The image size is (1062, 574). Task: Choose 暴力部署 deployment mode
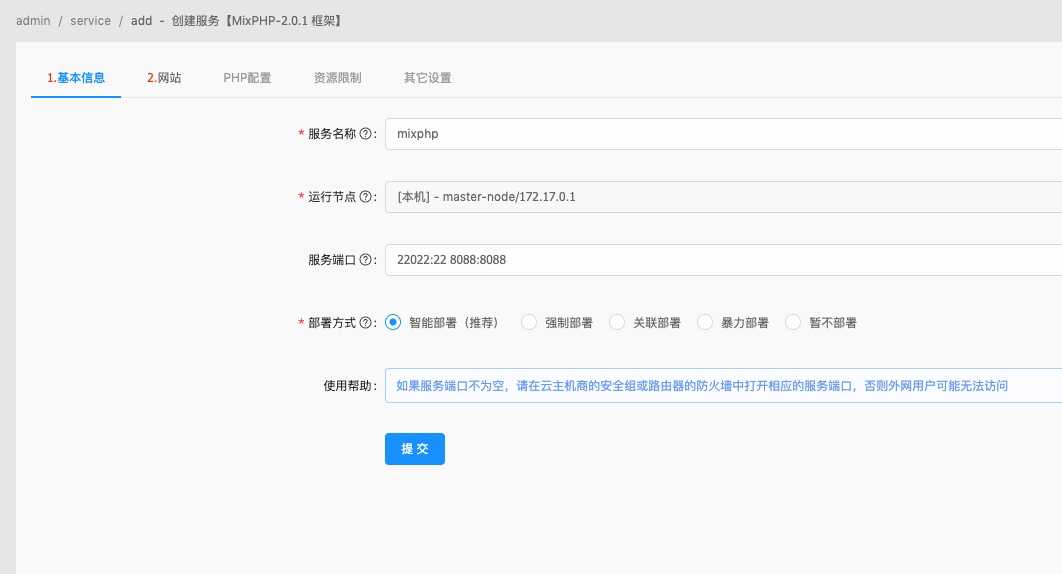(705, 323)
